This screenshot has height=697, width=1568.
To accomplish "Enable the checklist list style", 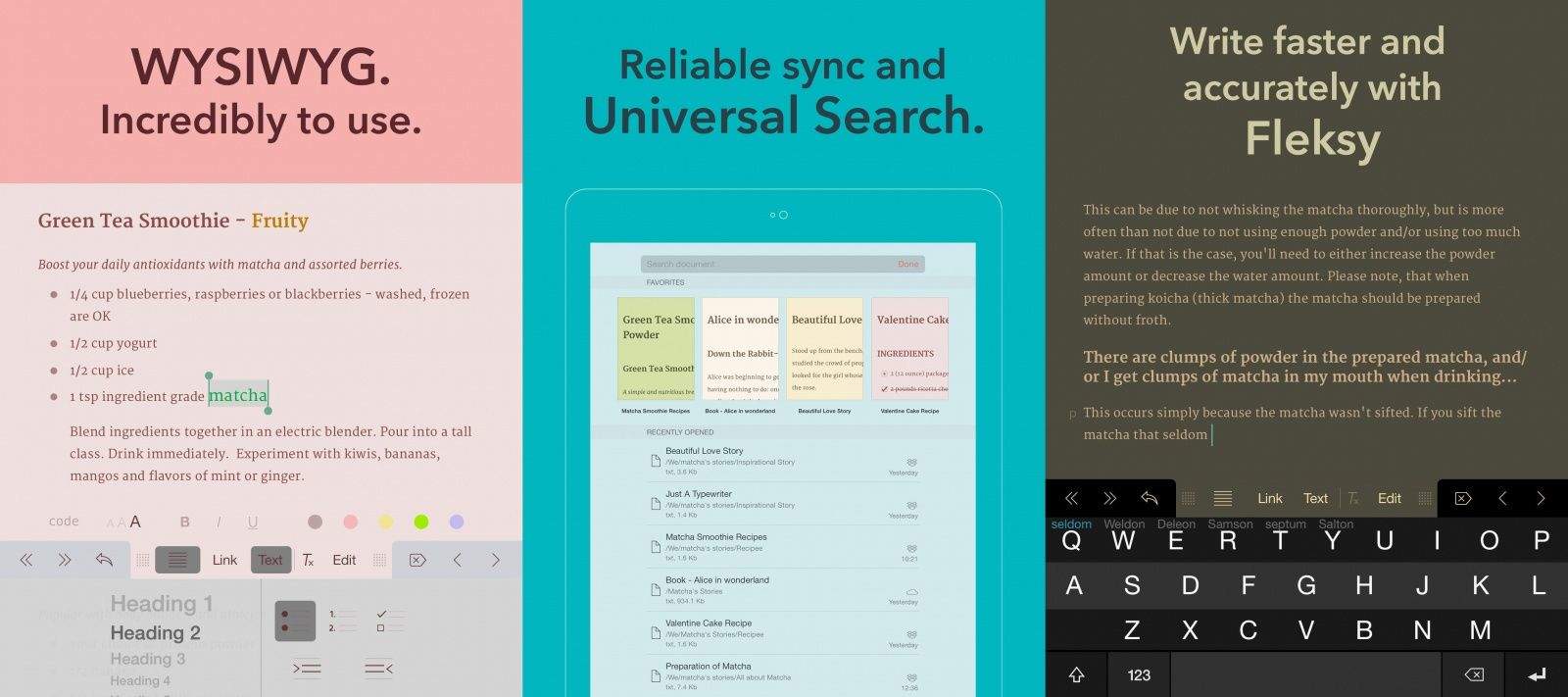I will 382,621.
